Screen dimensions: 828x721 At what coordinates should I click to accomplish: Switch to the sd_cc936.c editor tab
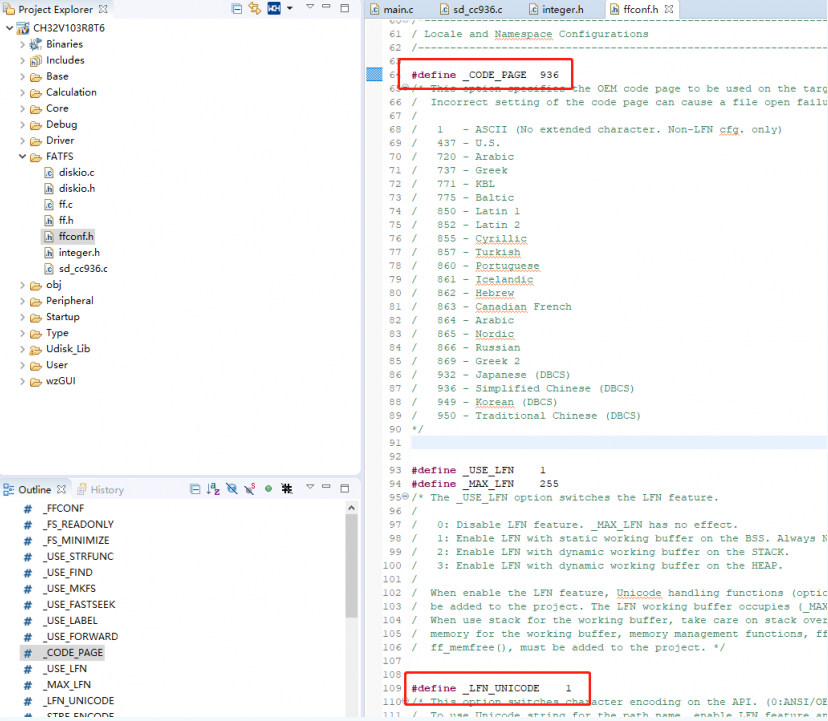click(x=473, y=9)
